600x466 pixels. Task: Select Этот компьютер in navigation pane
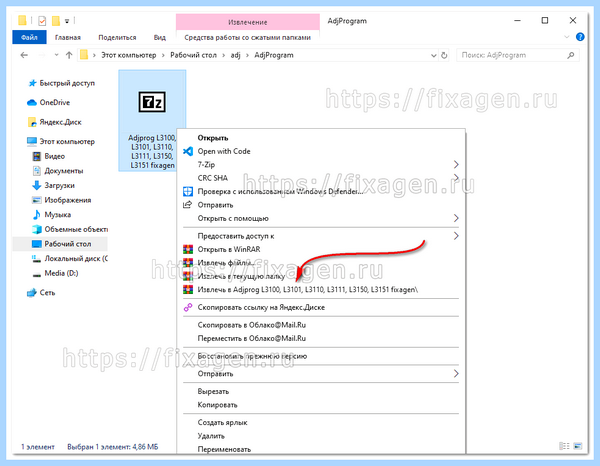pos(61,142)
